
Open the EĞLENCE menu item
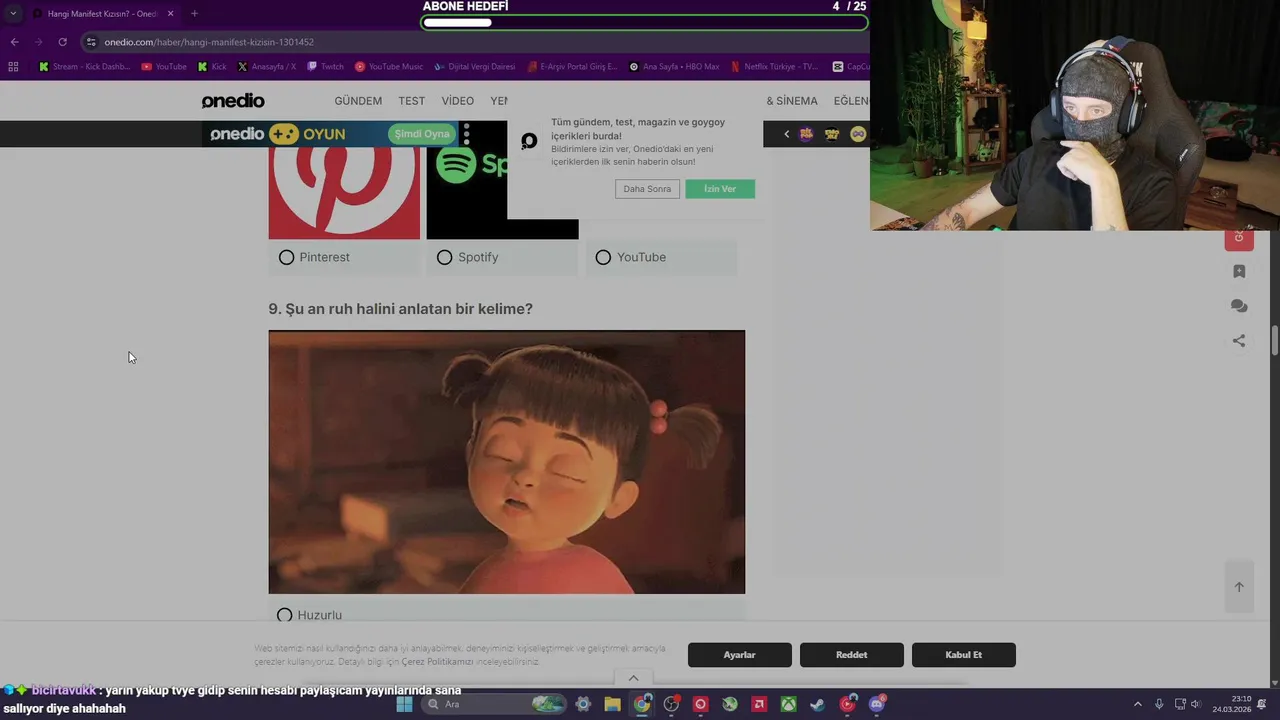tap(851, 101)
